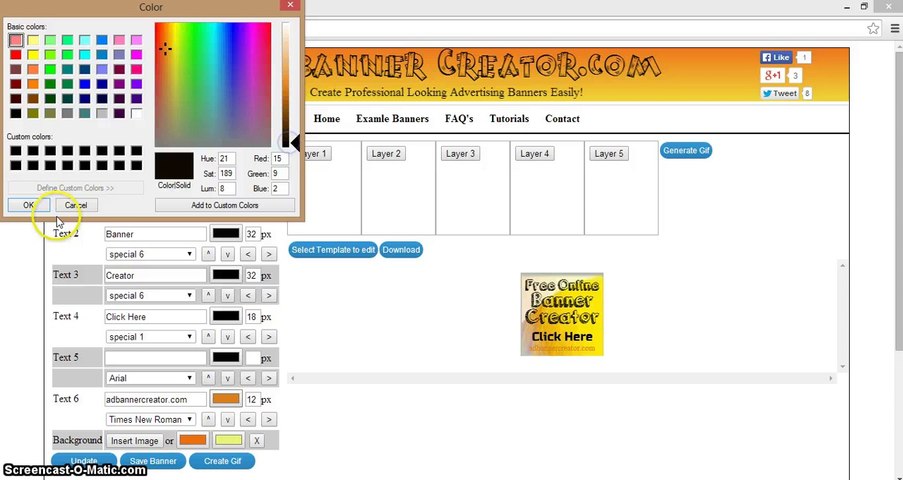903x480 pixels.
Task: Open Text 6 font dropdown Times New Roman
Action: click(x=151, y=419)
